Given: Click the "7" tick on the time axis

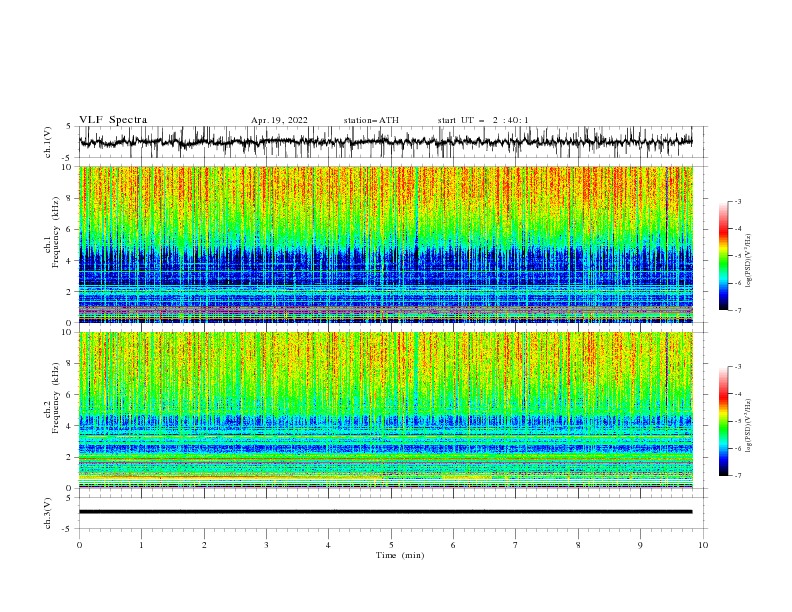Looking at the screenshot, I should (x=516, y=545).
